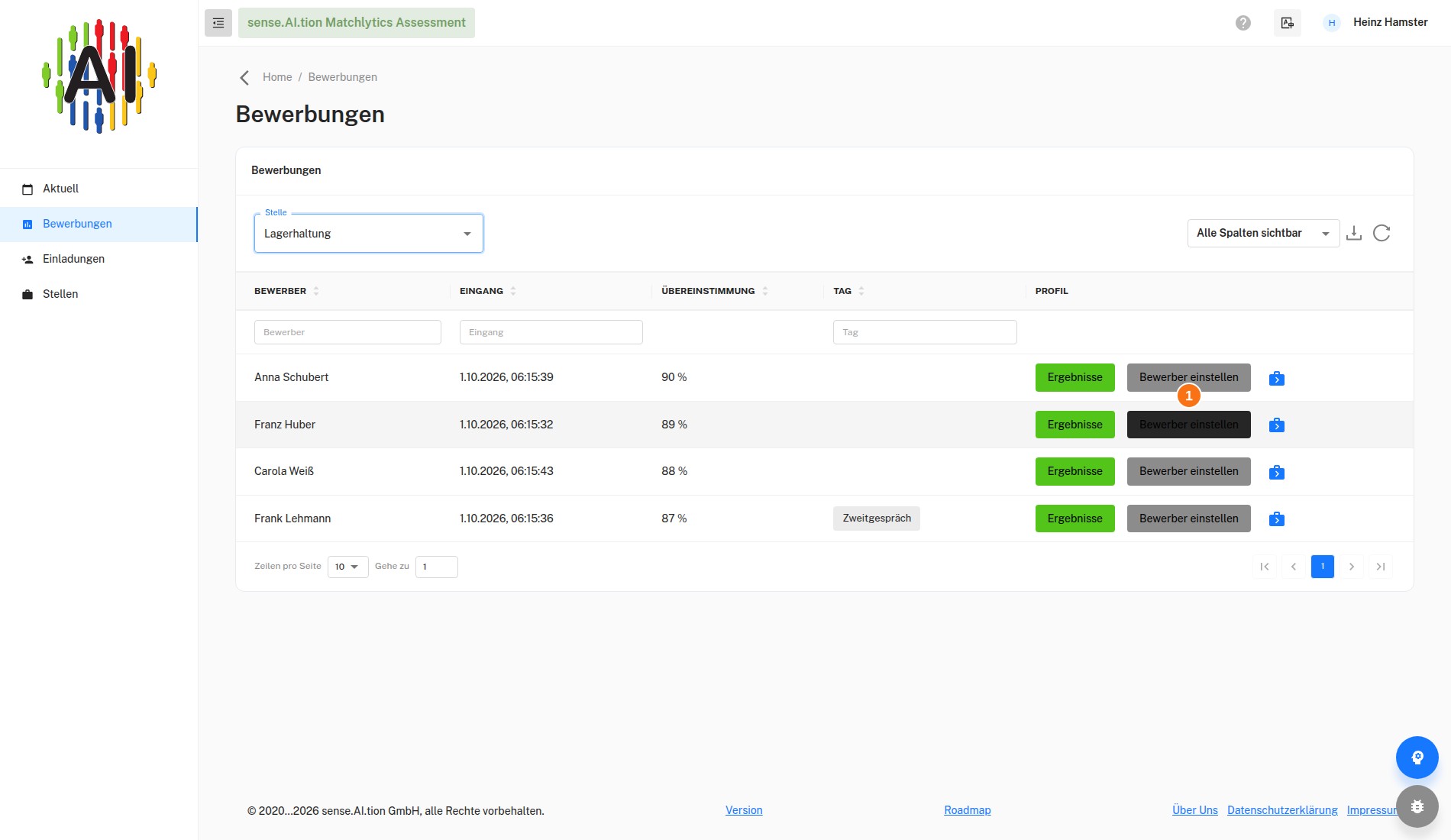The height and width of the screenshot is (840, 1451).
Task: Focus the Tag filter field
Action: [x=925, y=332]
